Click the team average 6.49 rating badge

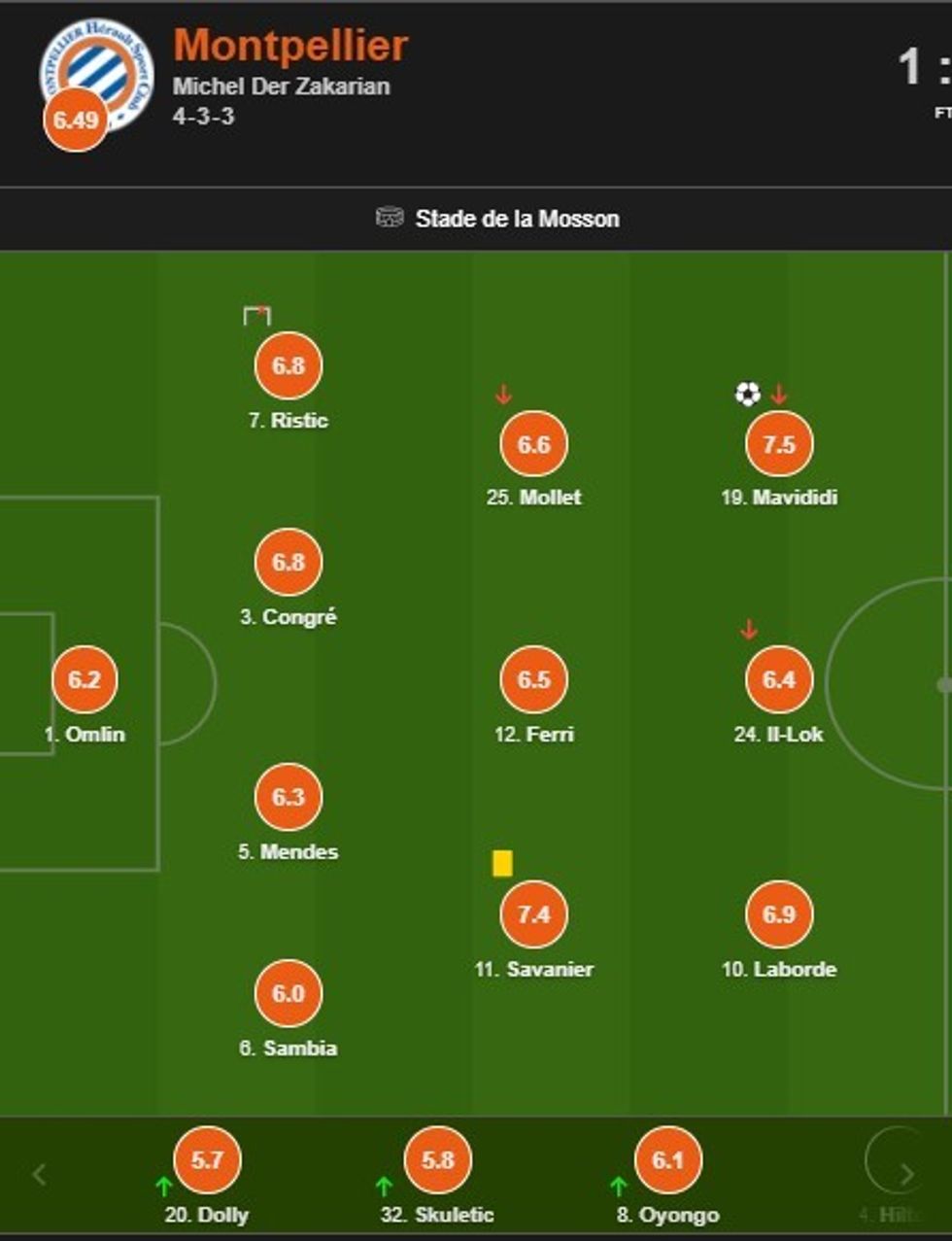(x=76, y=120)
